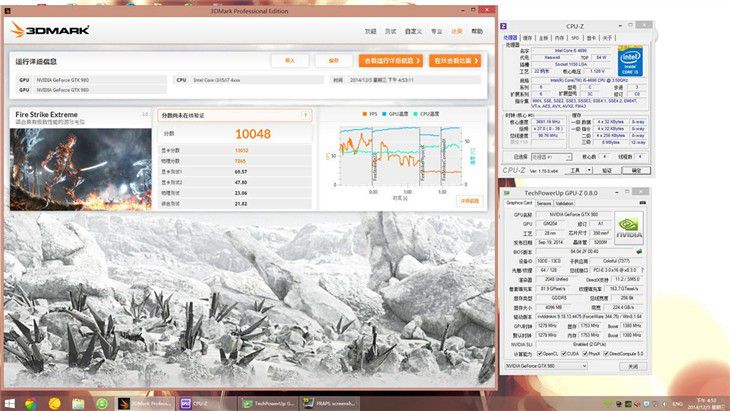Toggle the OpenCL checkbox in GPU-Z
Viewport: 730px width, 411px height.
pos(540,354)
